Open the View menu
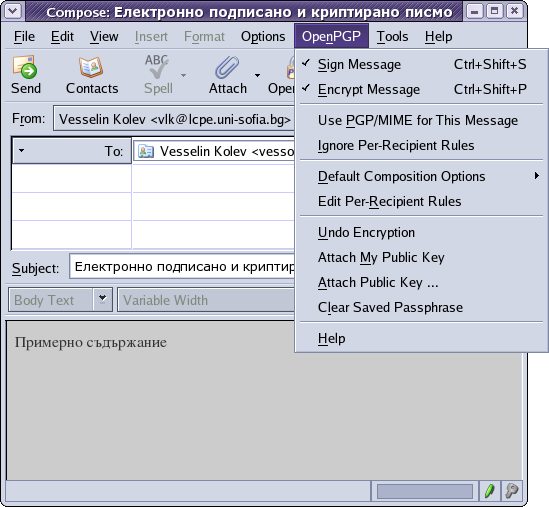The width and height of the screenshot is (549, 507). click(104, 36)
